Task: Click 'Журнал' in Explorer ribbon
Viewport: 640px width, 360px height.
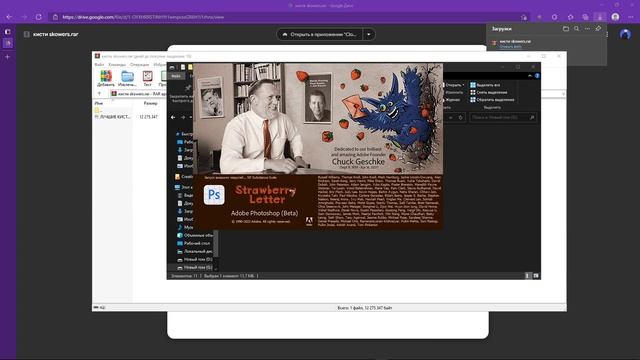Action: (453, 100)
